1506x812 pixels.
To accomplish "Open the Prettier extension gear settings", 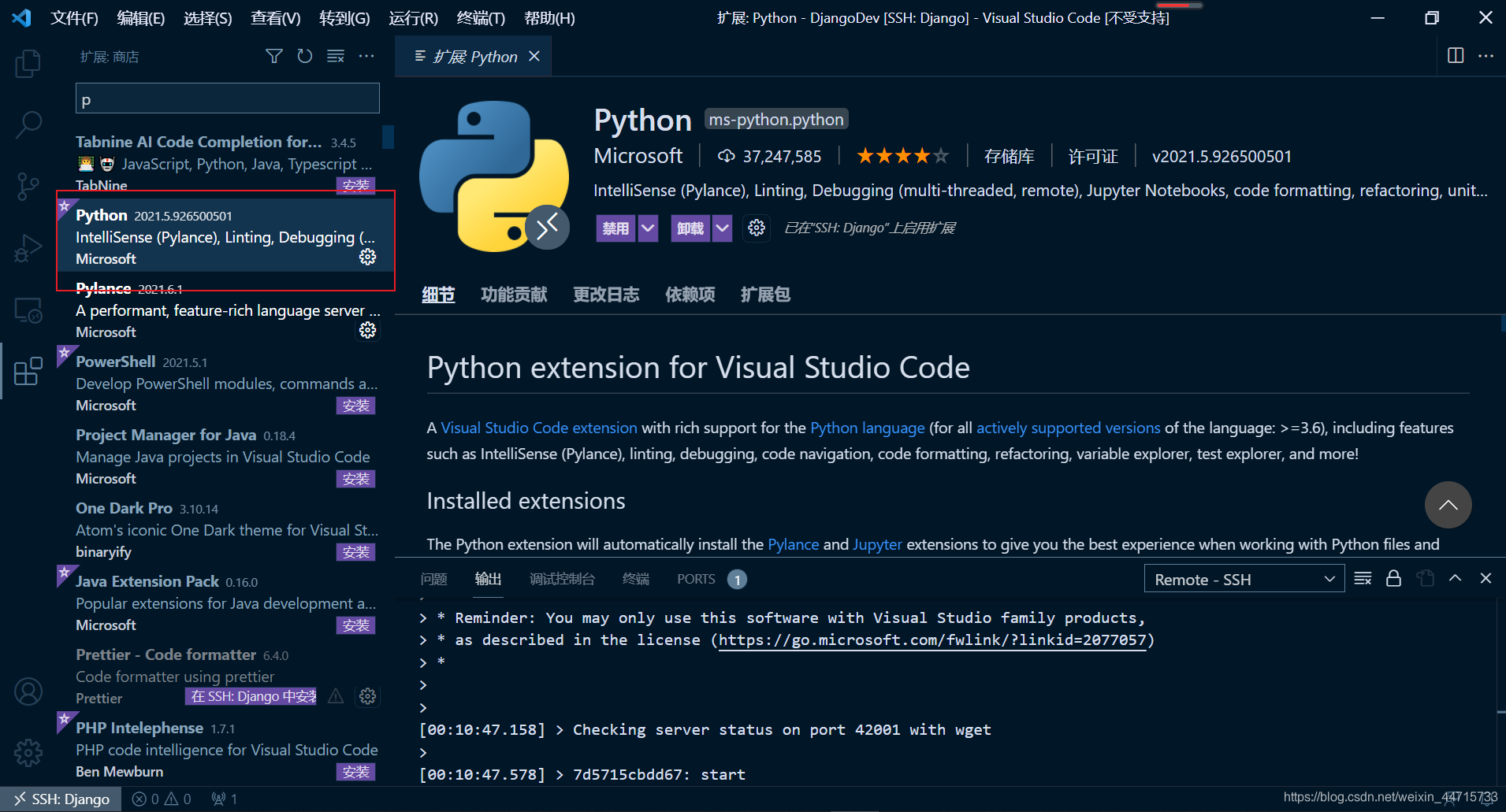I will [x=368, y=696].
